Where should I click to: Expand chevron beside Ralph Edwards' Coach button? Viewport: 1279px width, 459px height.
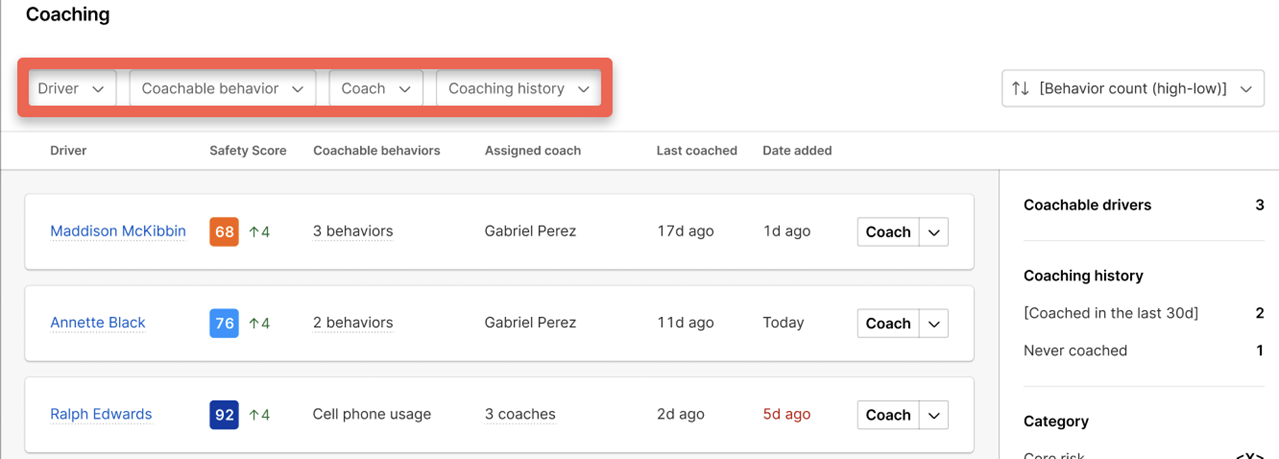point(933,415)
